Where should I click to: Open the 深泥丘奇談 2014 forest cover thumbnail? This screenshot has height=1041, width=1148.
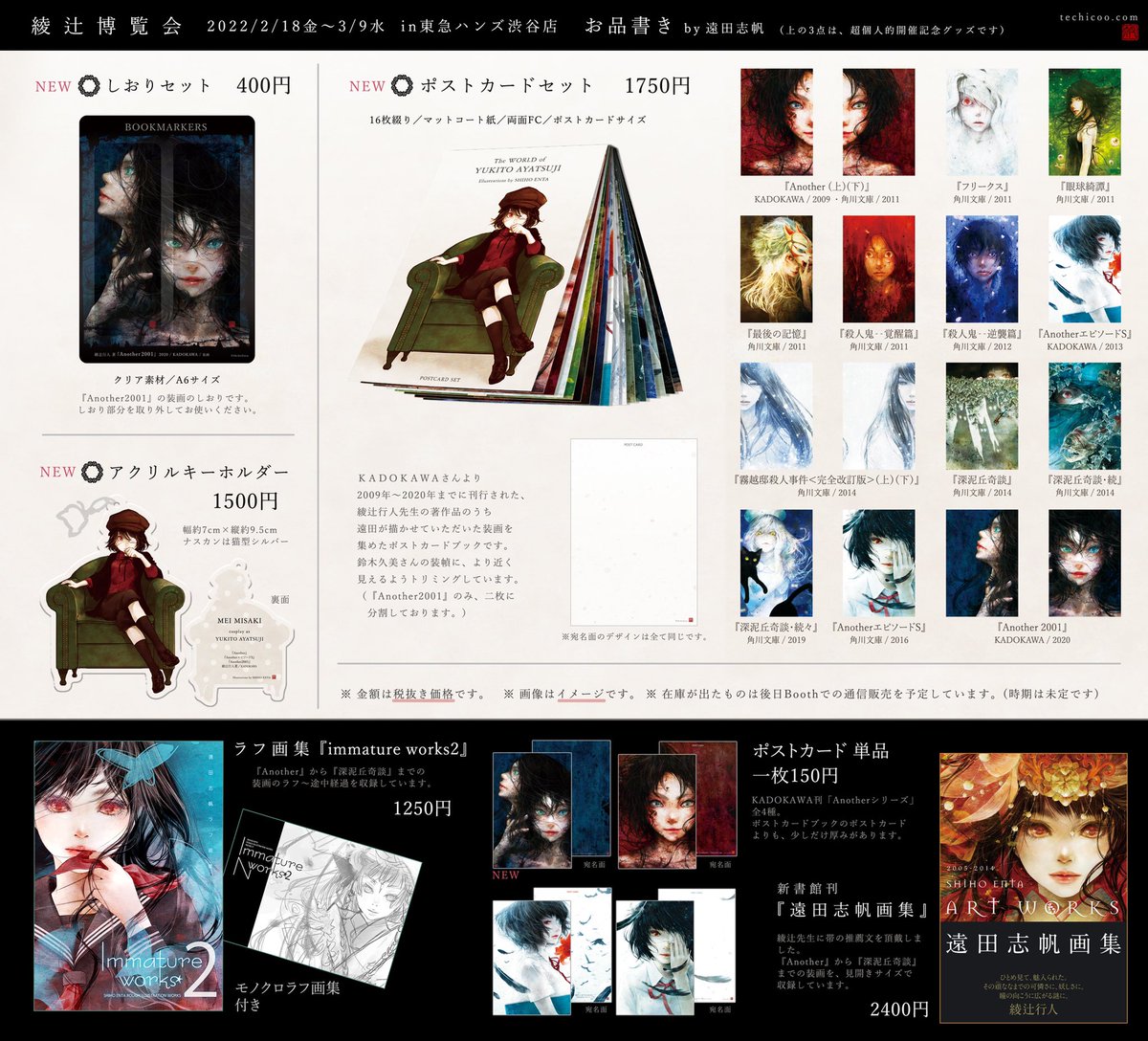(982, 416)
